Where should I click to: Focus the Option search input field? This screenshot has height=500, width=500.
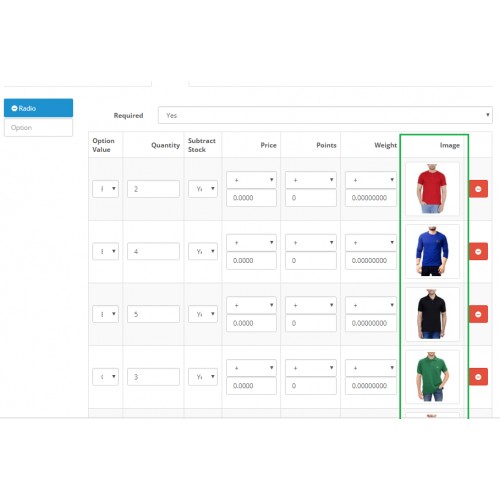pyautogui.click(x=38, y=128)
